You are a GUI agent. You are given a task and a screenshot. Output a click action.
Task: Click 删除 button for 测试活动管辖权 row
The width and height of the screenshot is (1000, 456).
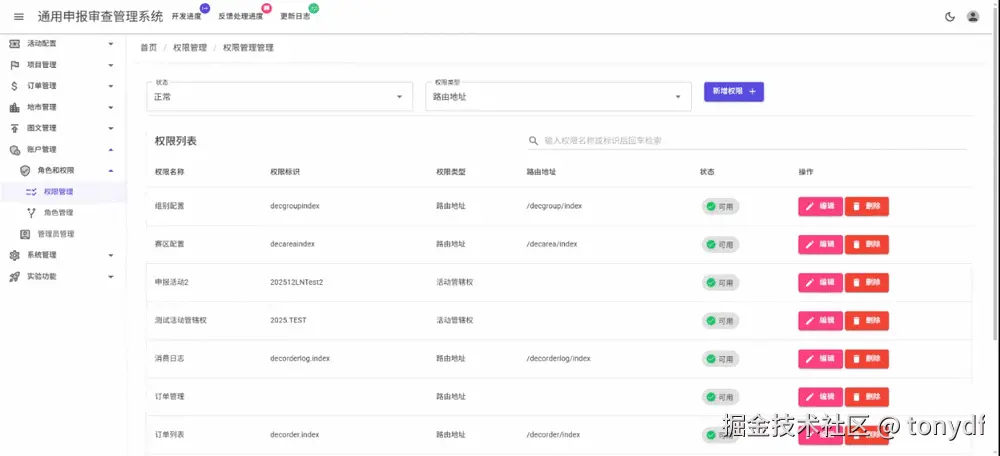click(x=866, y=320)
